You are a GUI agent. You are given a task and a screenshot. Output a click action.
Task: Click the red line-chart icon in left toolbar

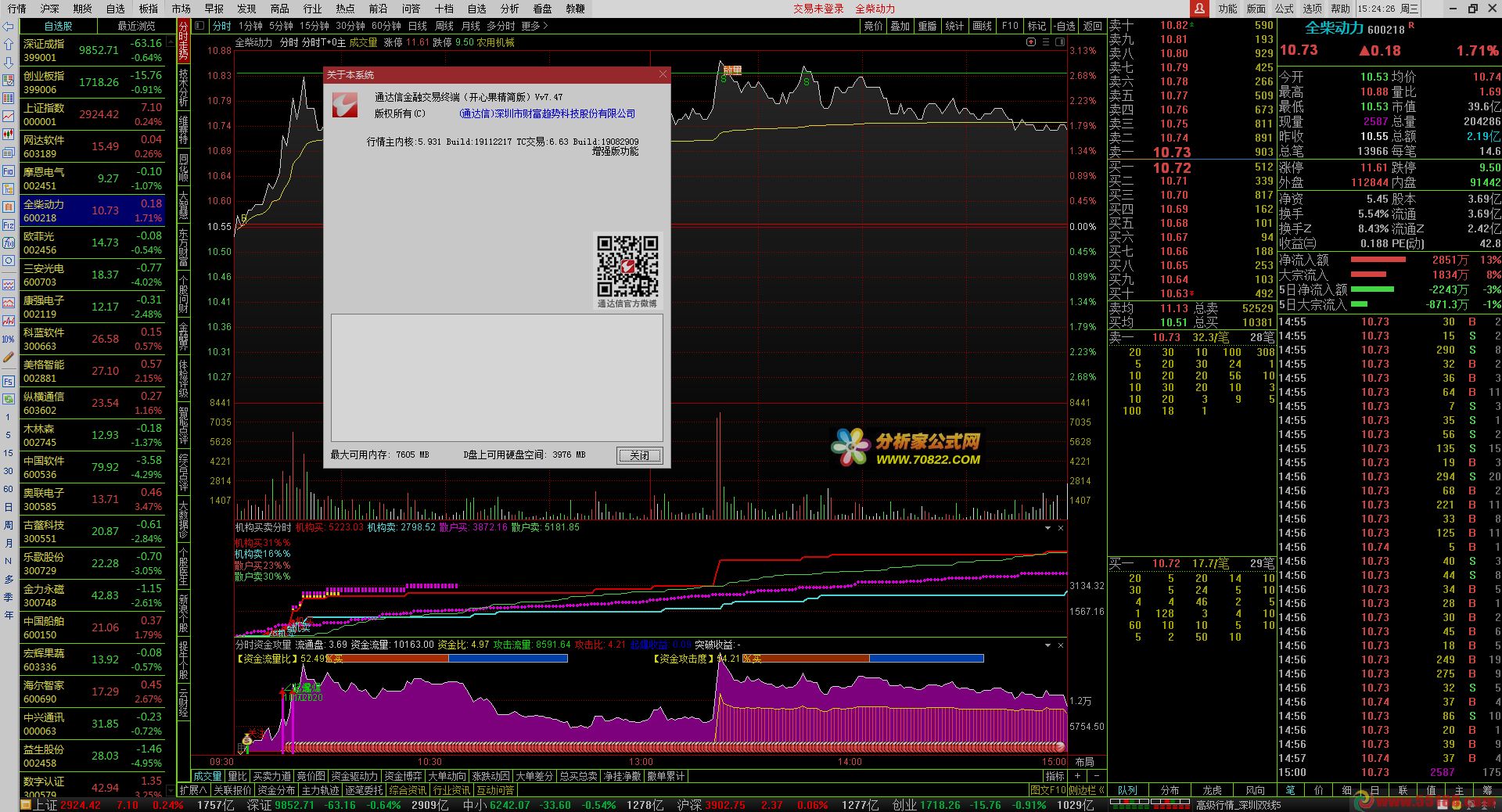pos(8,116)
